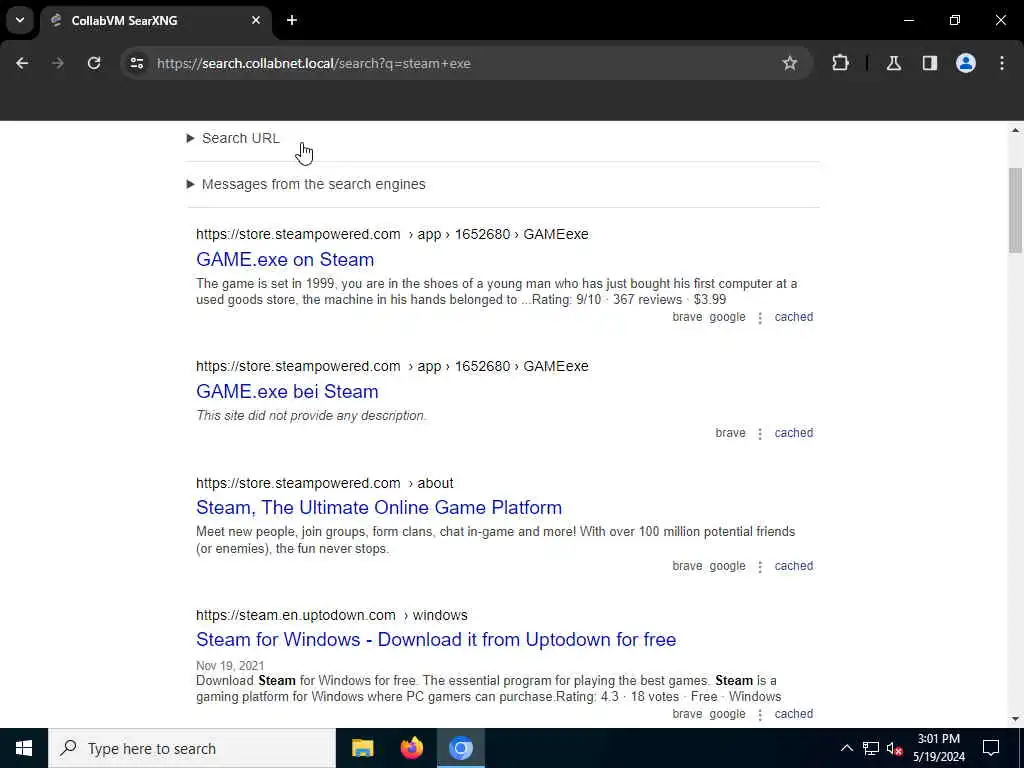Open the Chrome three-dot menu
Viewport: 1024px width, 768px height.
pos(1002,63)
